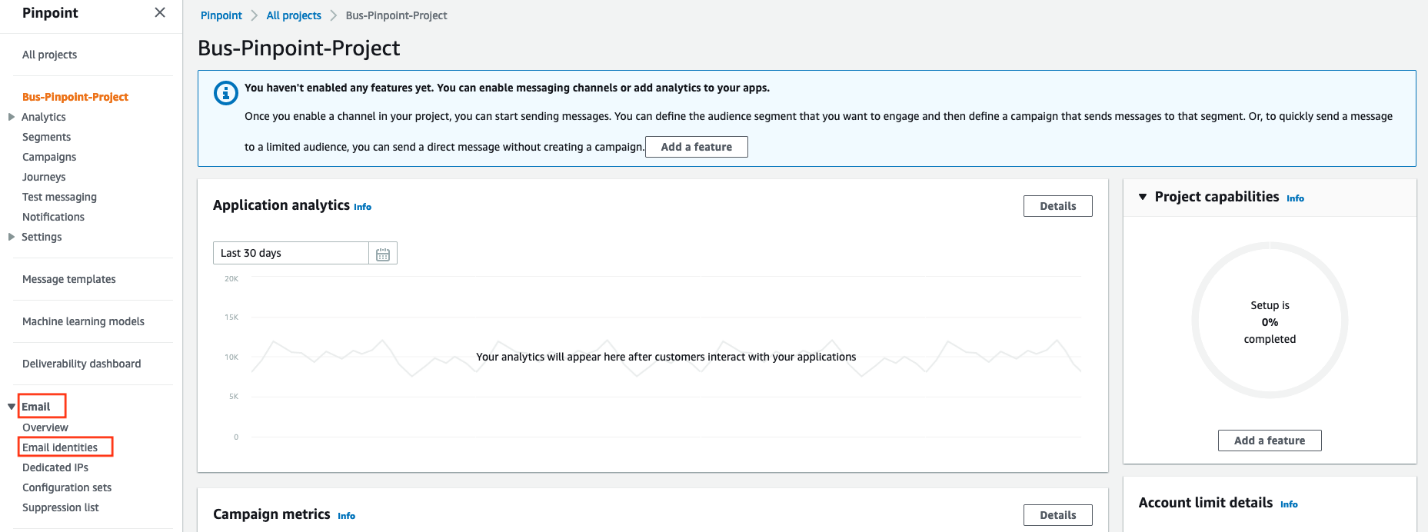Open the Deliverability dashboard

coord(82,364)
